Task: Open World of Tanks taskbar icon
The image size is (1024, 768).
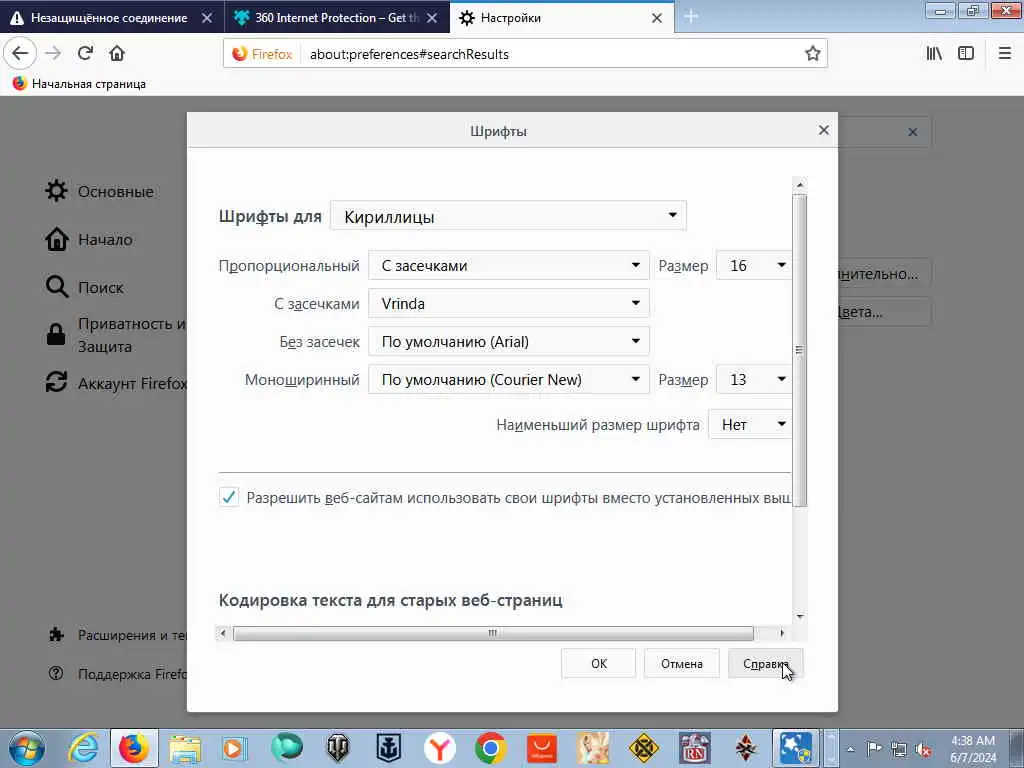Action: (338, 748)
